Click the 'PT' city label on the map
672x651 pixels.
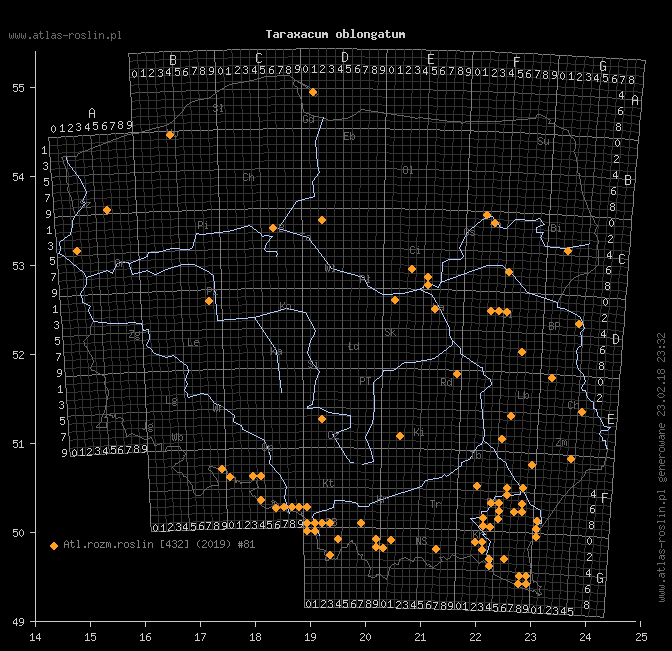[365, 381]
